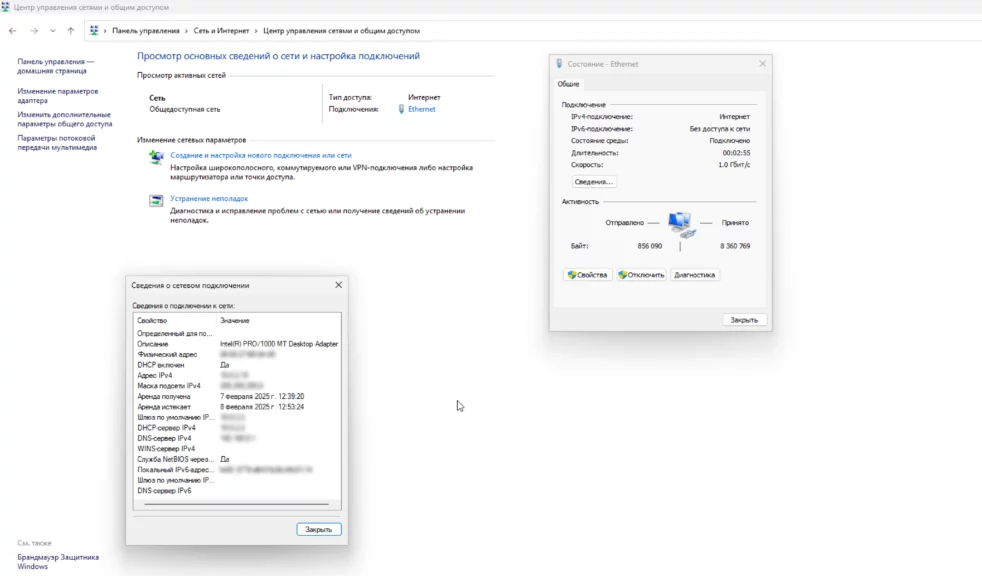Open Изменение параметров адаптера link
The width and height of the screenshot is (982, 576).
click(x=57, y=95)
